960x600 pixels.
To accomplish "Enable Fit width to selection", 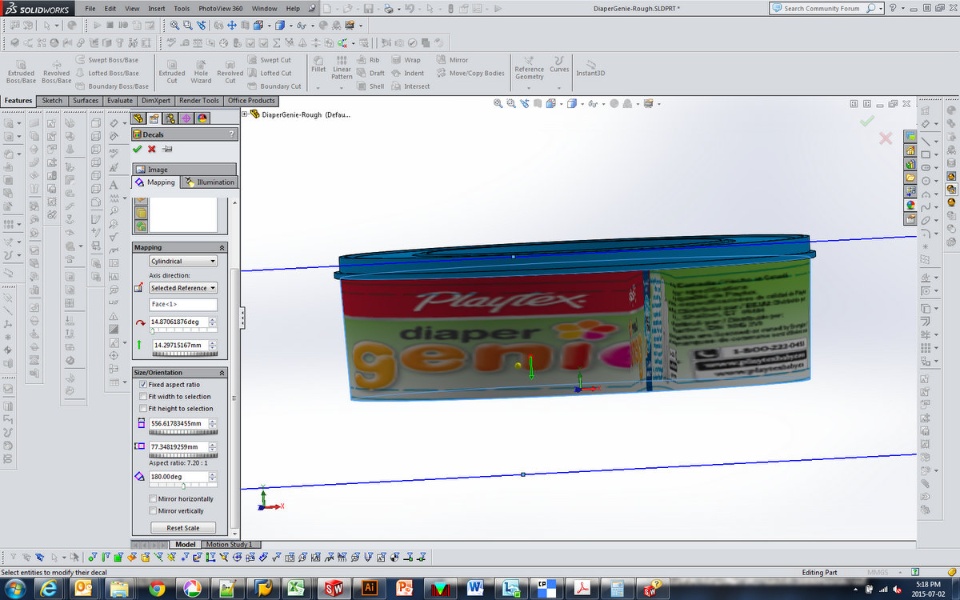I will point(143,397).
